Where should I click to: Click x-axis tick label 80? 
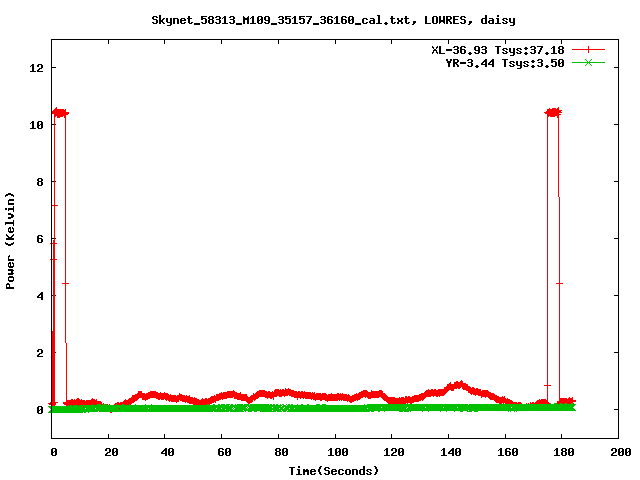click(281, 452)
